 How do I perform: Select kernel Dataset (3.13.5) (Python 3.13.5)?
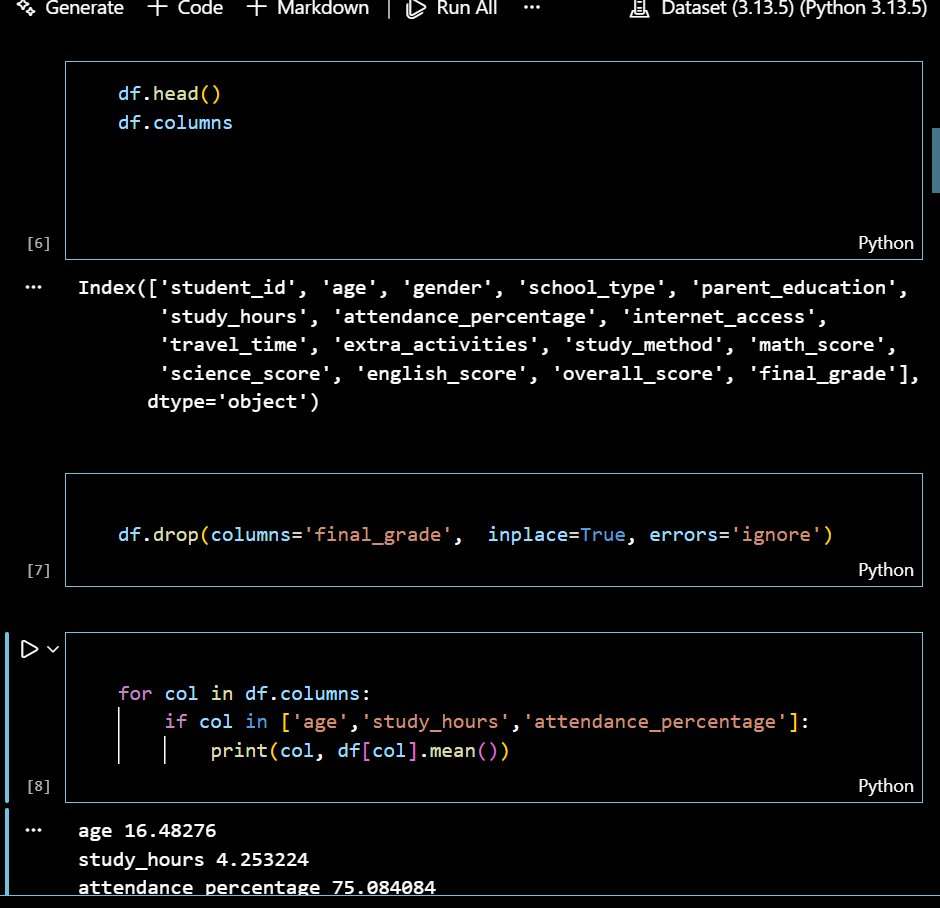pyautogui.click(x=778, y=8)
